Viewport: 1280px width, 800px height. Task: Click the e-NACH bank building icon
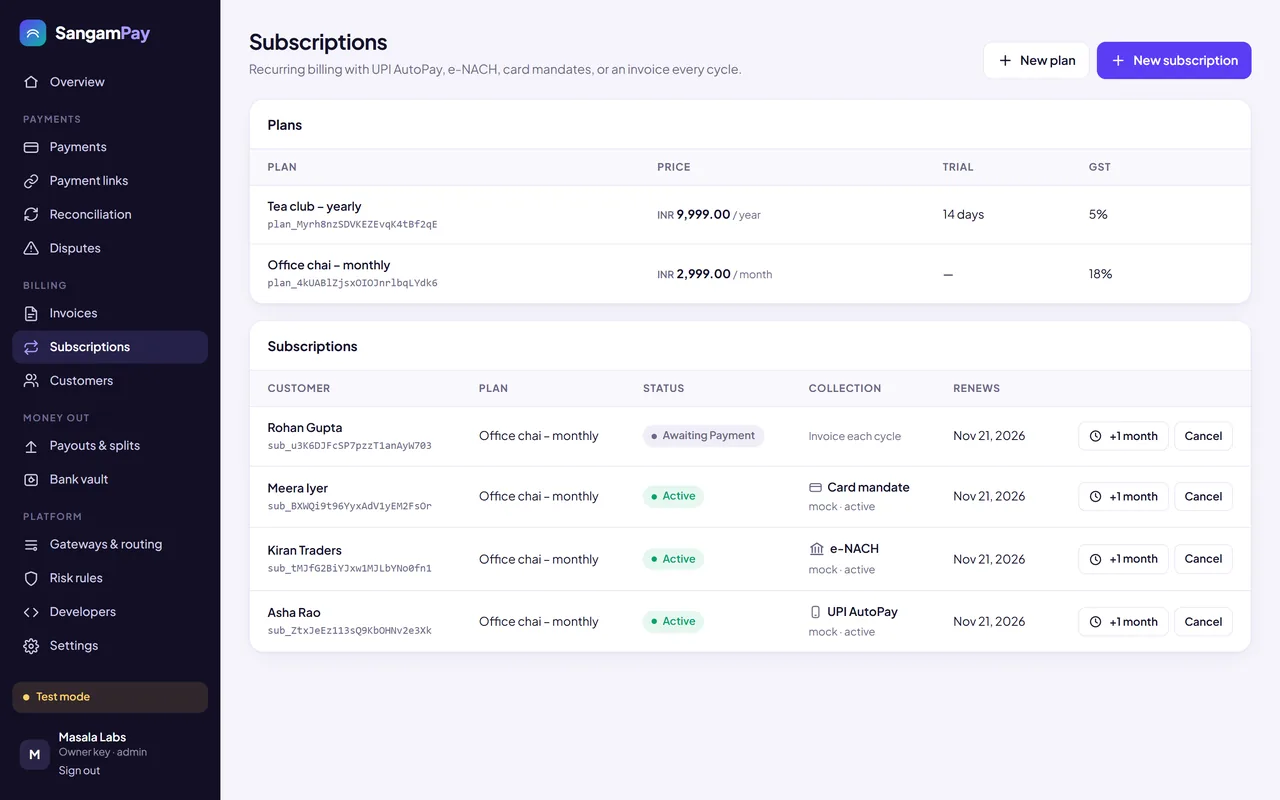pos(816,549)
